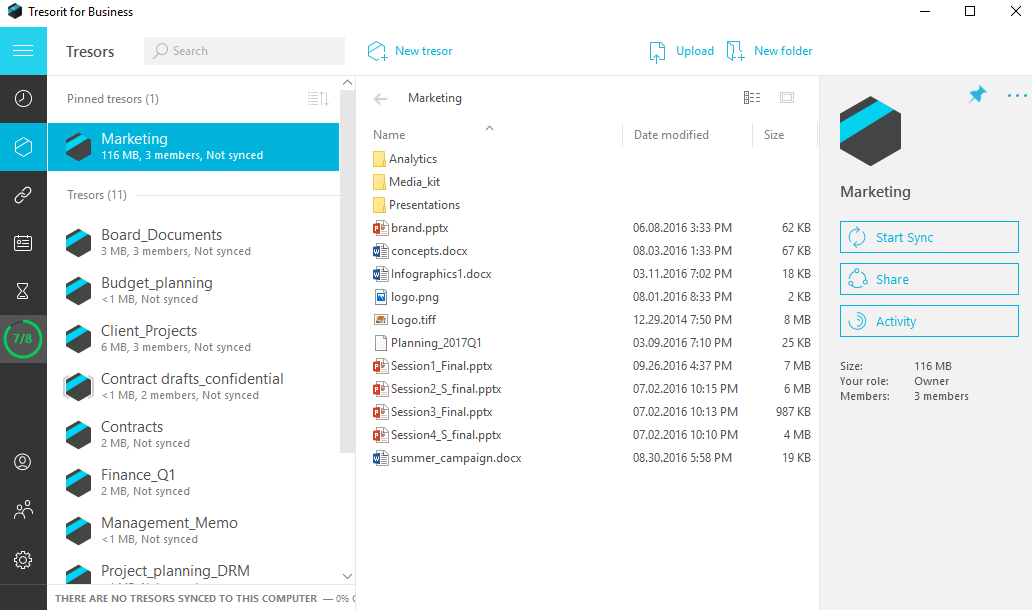Viewport: 1032px width, 610px height.
Task: Open the hourglass icon in sidebar
Action: tap(23, 291)
